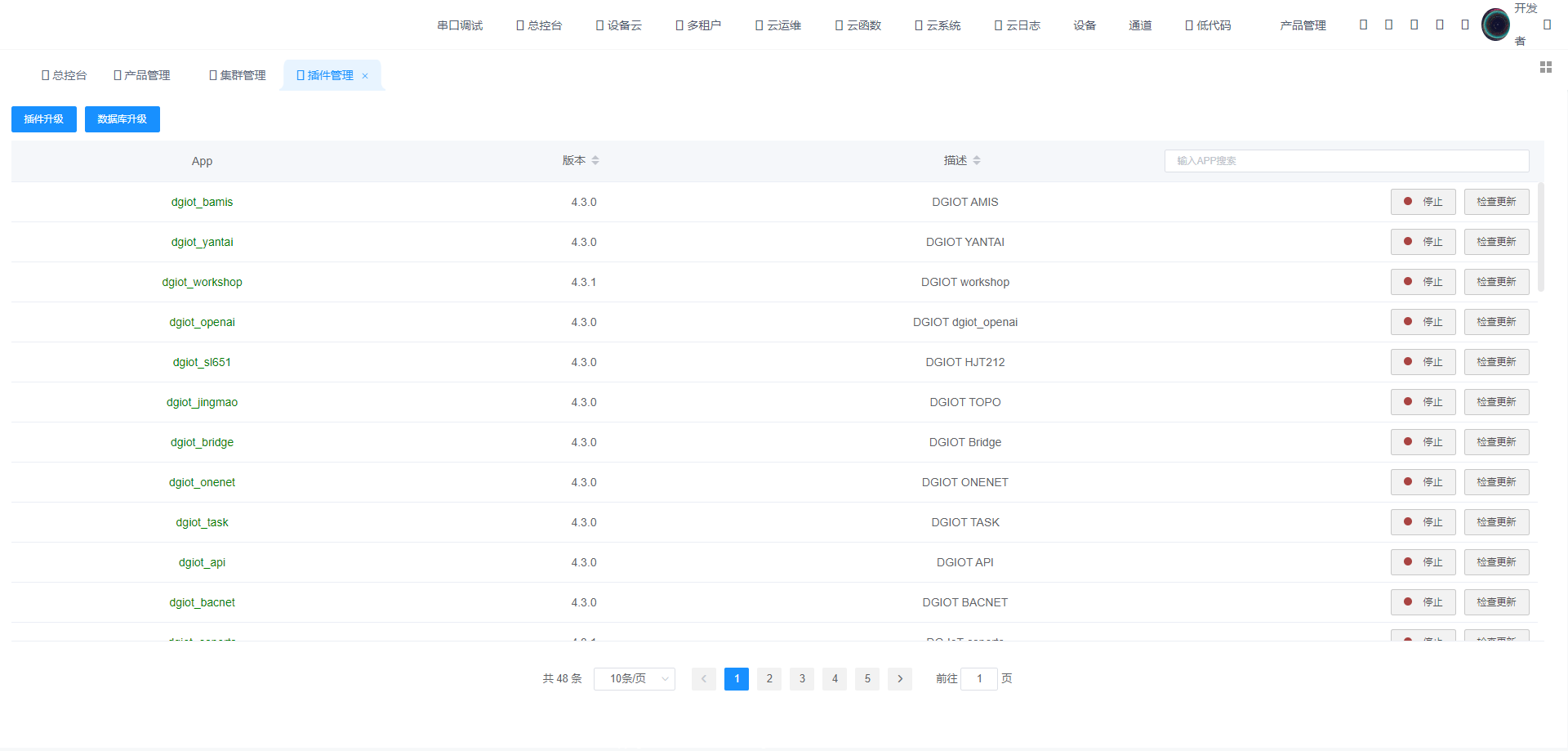Viewport: 1568px width, 751px height.
Task: Close the 插件管理 tab with the x
Action: click(x=365, y=76)
